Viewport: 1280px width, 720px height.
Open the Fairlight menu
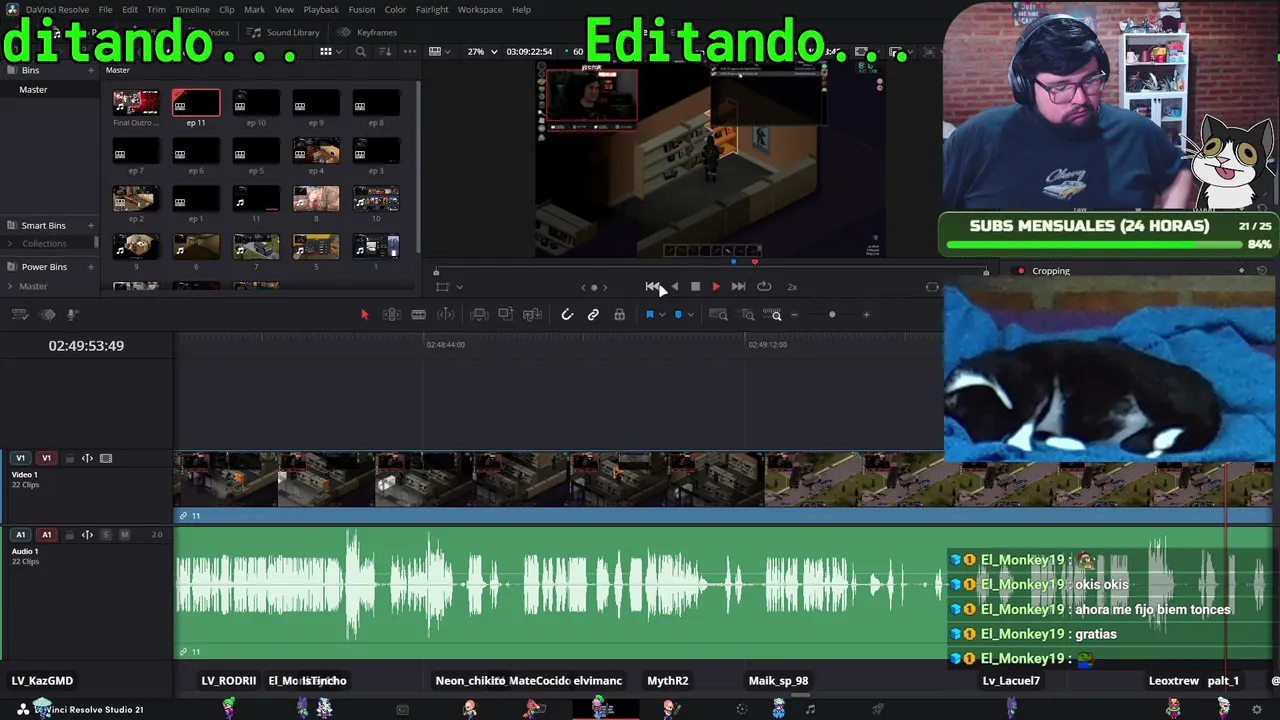pyautogui.click(x=432, y=10)
